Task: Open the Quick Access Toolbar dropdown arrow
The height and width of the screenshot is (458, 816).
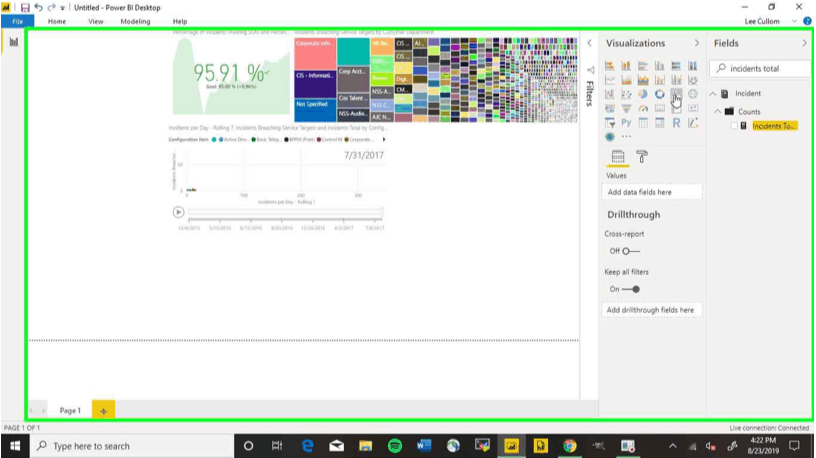Action: [62, 8]
